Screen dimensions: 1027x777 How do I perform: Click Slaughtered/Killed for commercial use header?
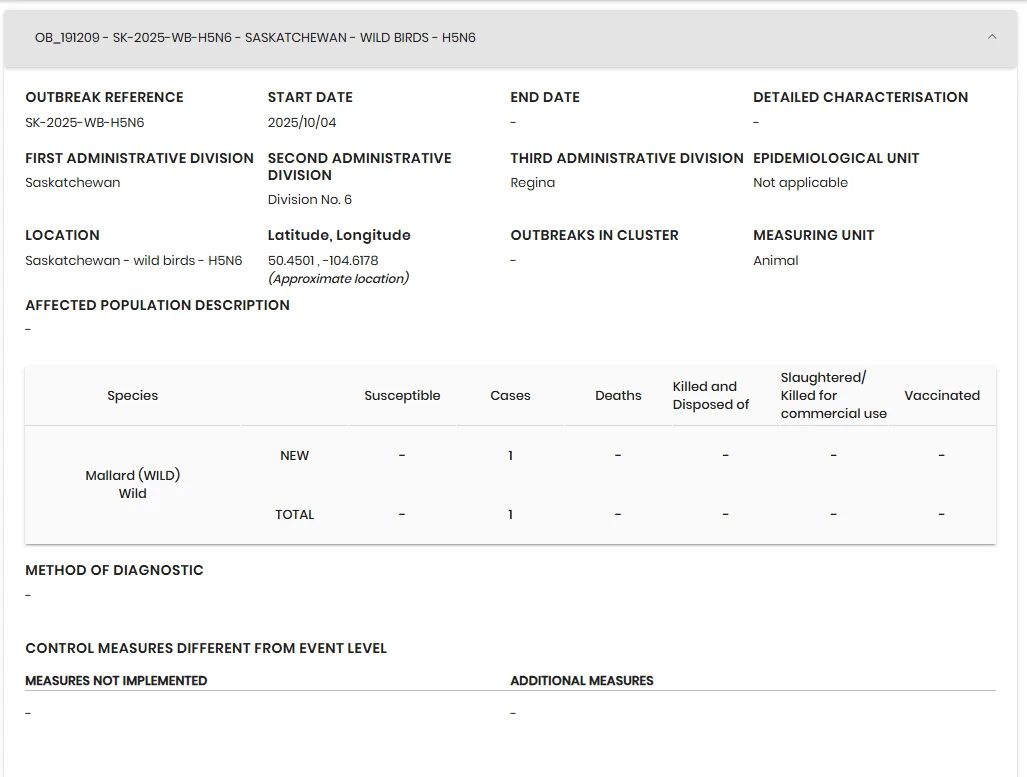(x=833, y=396)
